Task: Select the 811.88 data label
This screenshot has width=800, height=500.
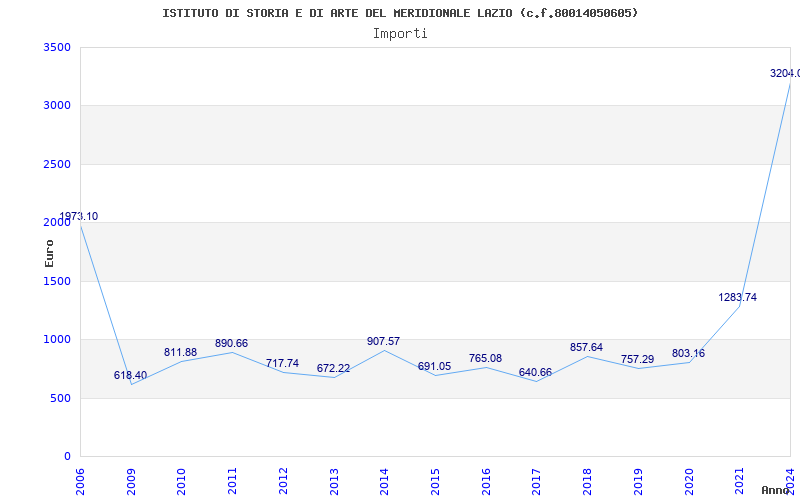Action: 180,353
